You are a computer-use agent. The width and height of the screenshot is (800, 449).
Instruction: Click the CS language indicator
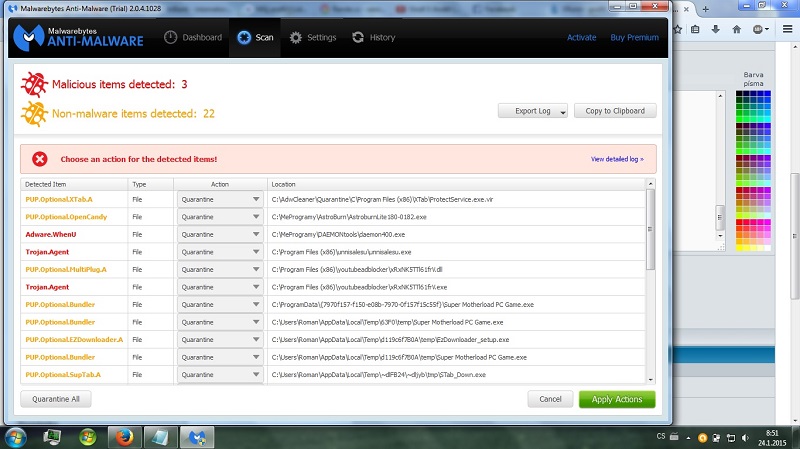coord(661,436)
